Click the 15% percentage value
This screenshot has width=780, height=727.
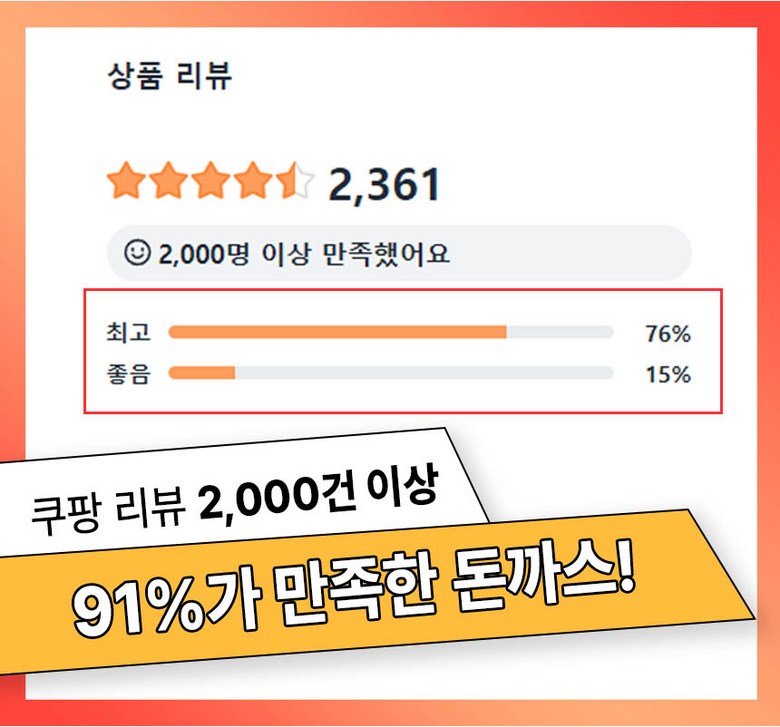[x=667, y=375]
